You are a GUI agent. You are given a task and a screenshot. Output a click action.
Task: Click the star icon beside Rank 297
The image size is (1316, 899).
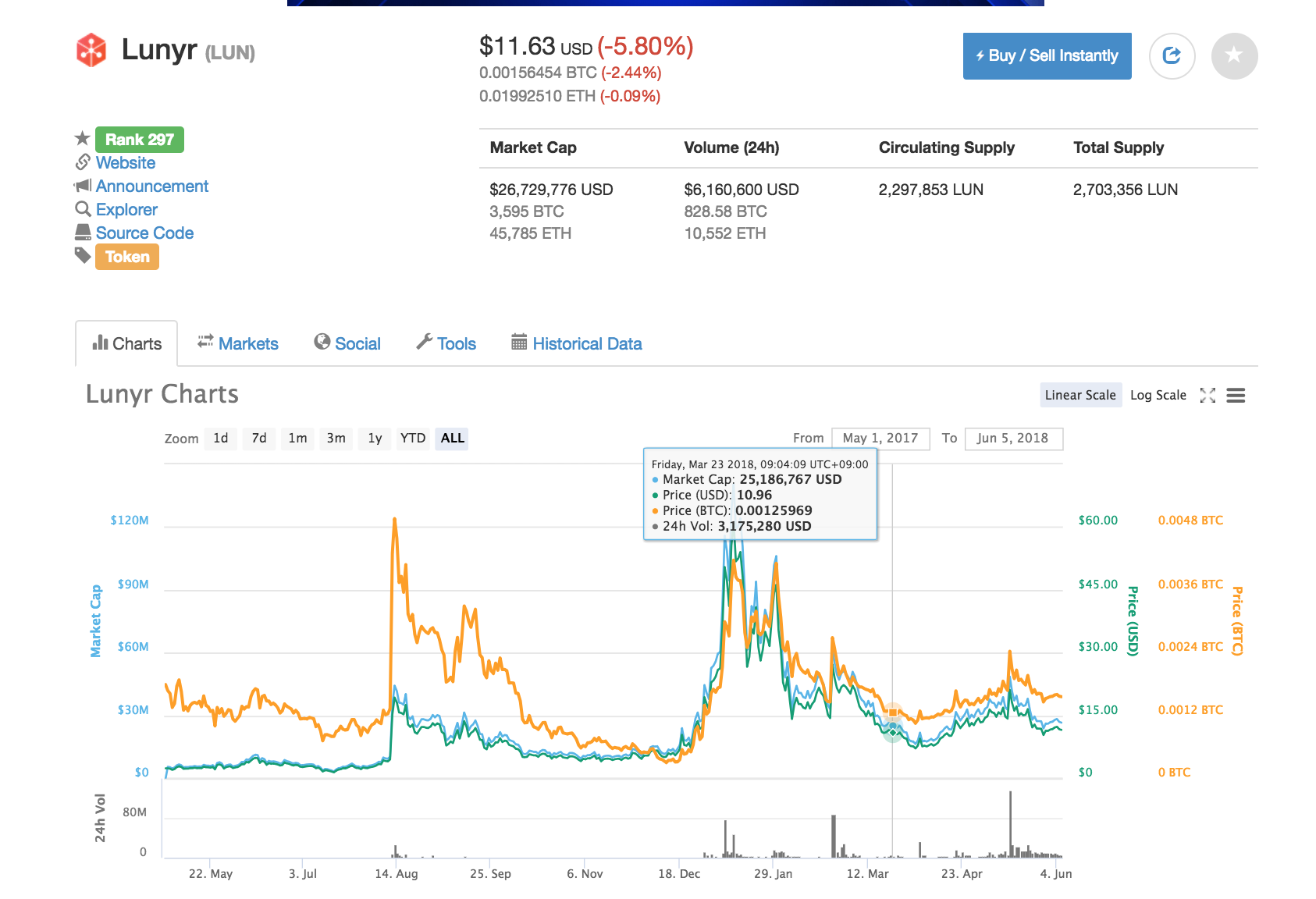83,139
